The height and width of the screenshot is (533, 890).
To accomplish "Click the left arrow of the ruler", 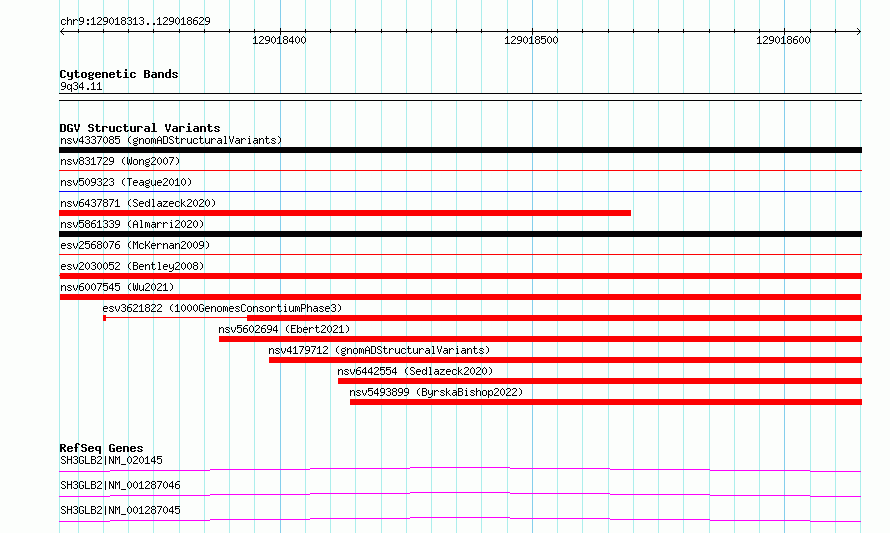I will 62,32.
